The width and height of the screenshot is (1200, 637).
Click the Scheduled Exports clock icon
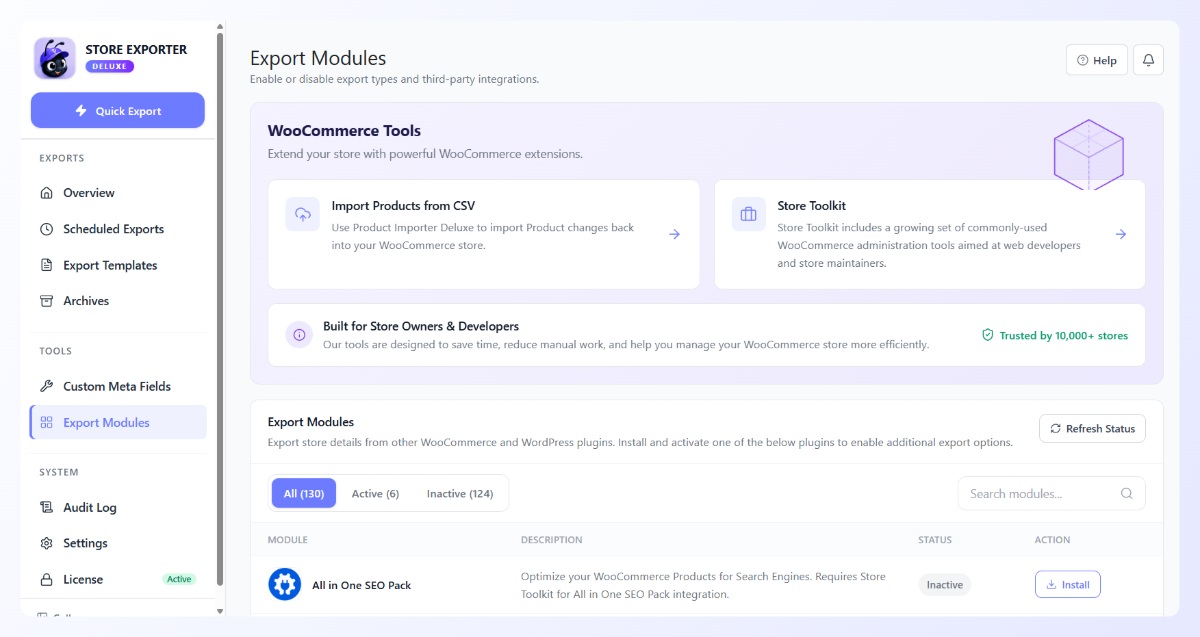pos(46,229)
